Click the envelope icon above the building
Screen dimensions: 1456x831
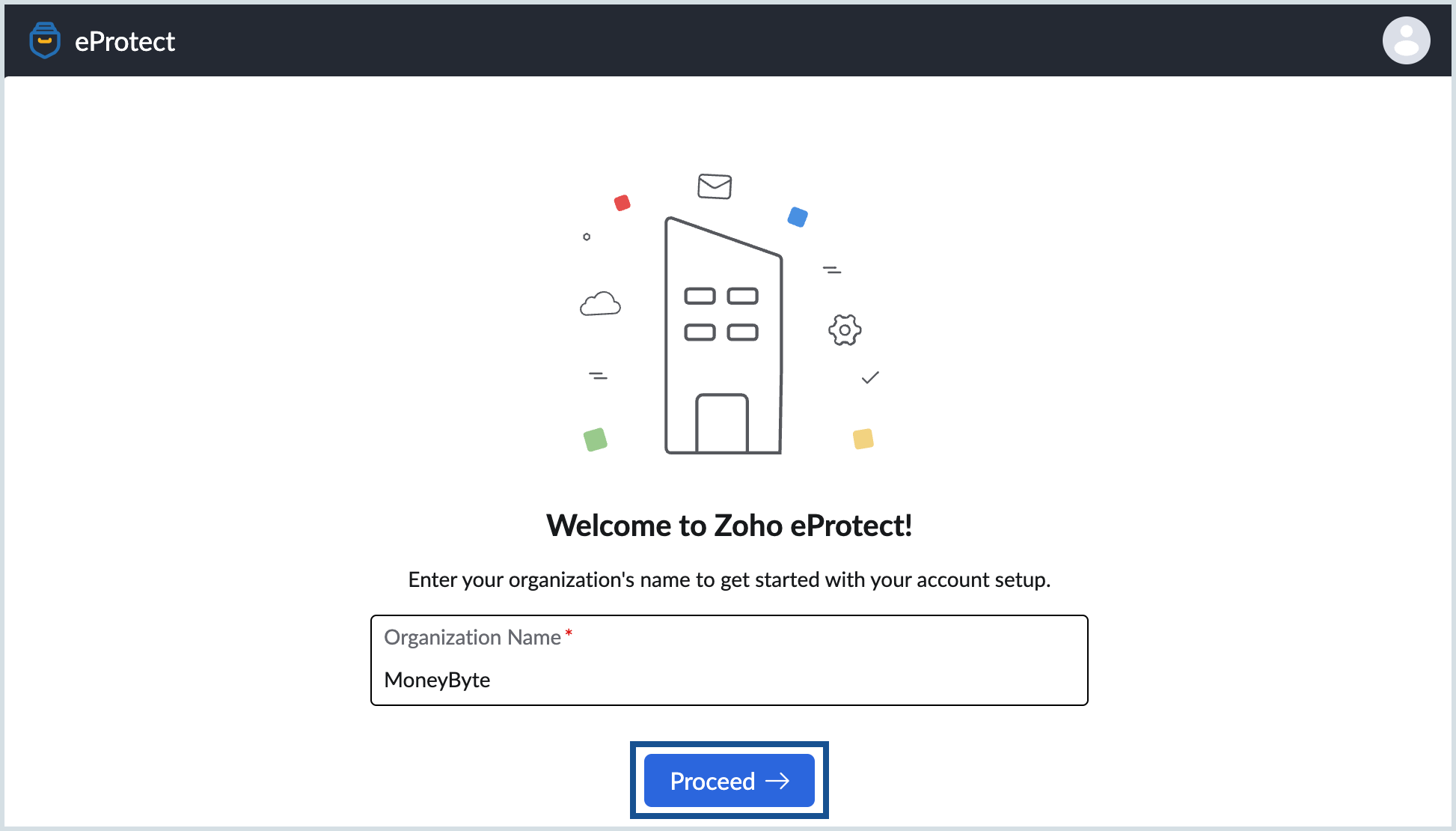coord(715,186)
